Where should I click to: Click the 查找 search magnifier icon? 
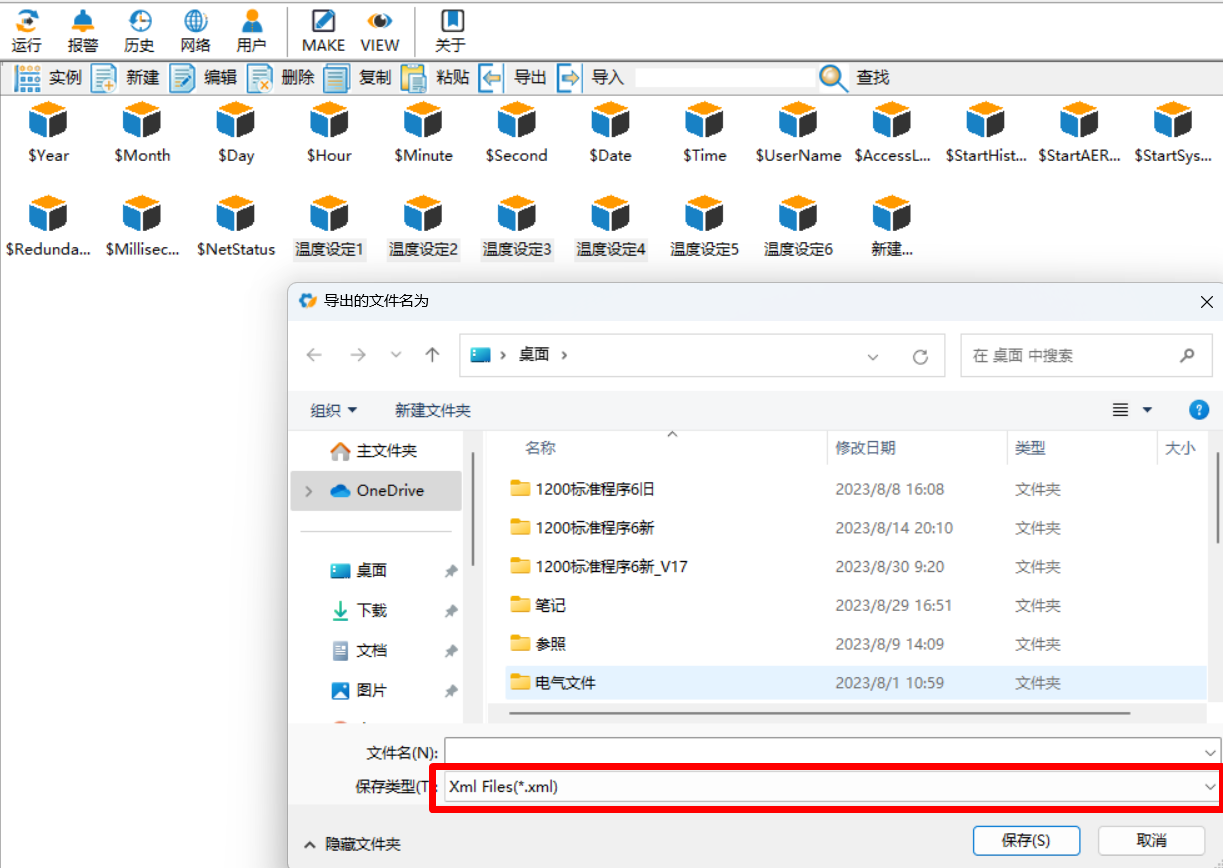point(834,78)
